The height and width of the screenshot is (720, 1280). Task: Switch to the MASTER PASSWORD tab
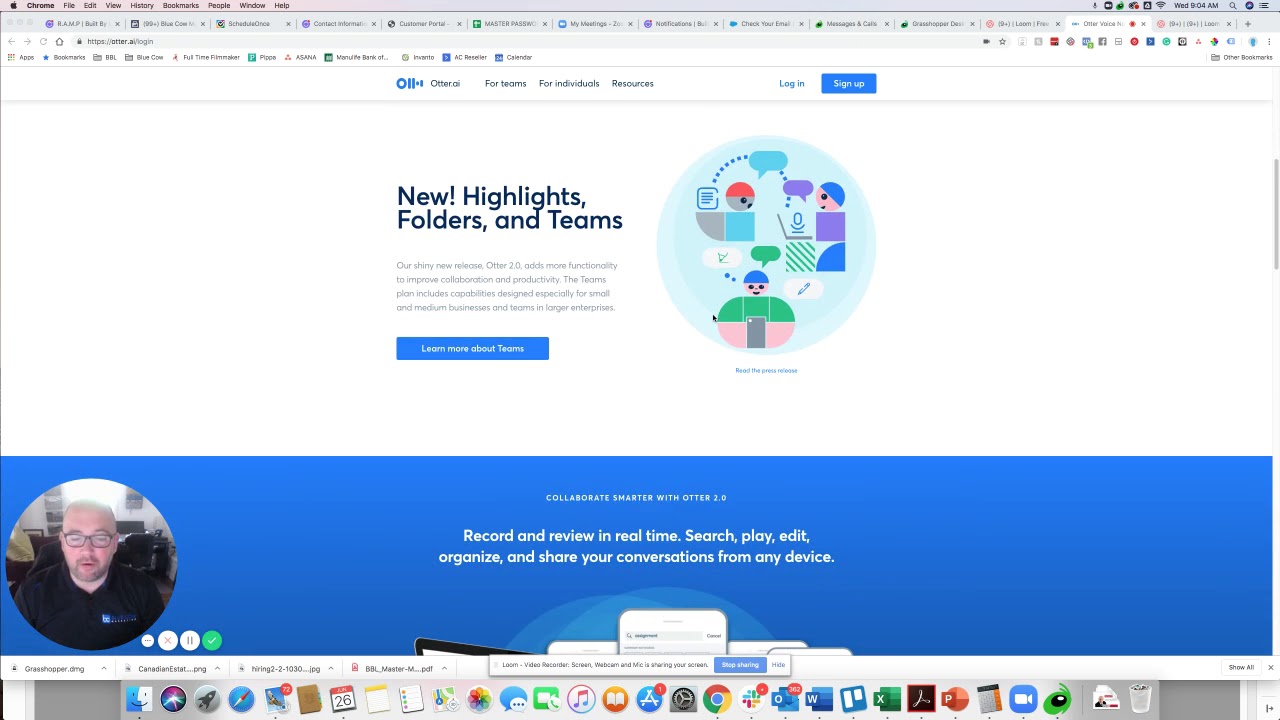[x=510, y=24]
